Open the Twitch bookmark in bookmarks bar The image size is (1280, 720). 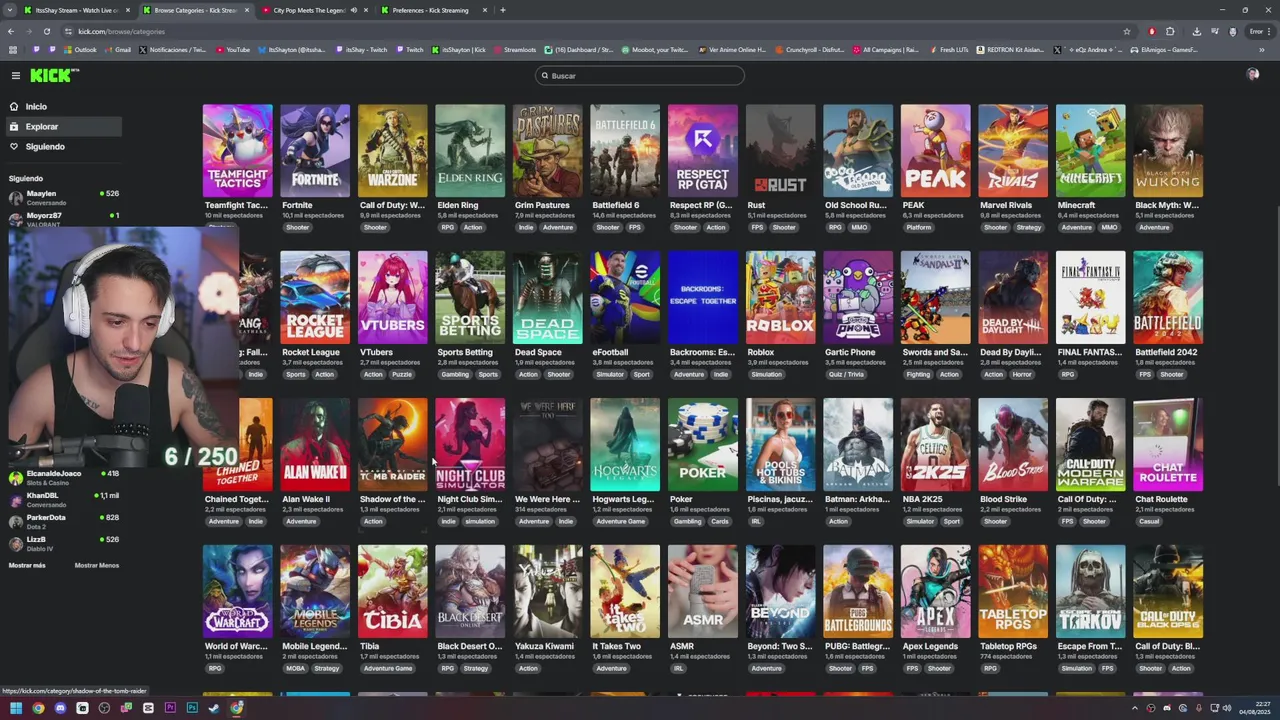click(x=409, y=49)
